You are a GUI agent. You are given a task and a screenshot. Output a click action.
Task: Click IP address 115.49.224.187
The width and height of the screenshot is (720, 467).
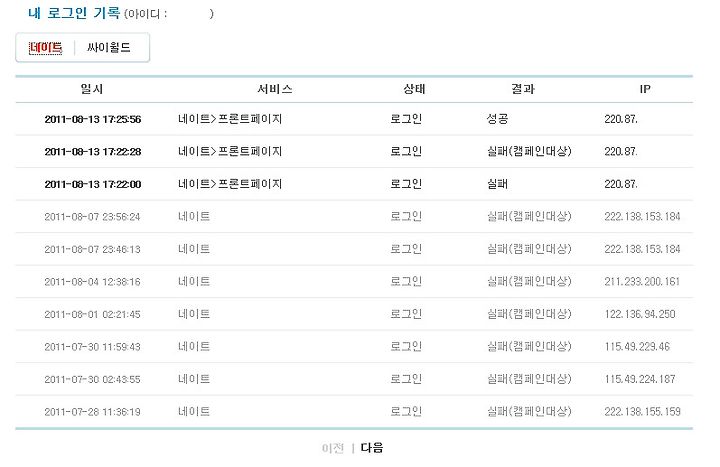(640, 379)
